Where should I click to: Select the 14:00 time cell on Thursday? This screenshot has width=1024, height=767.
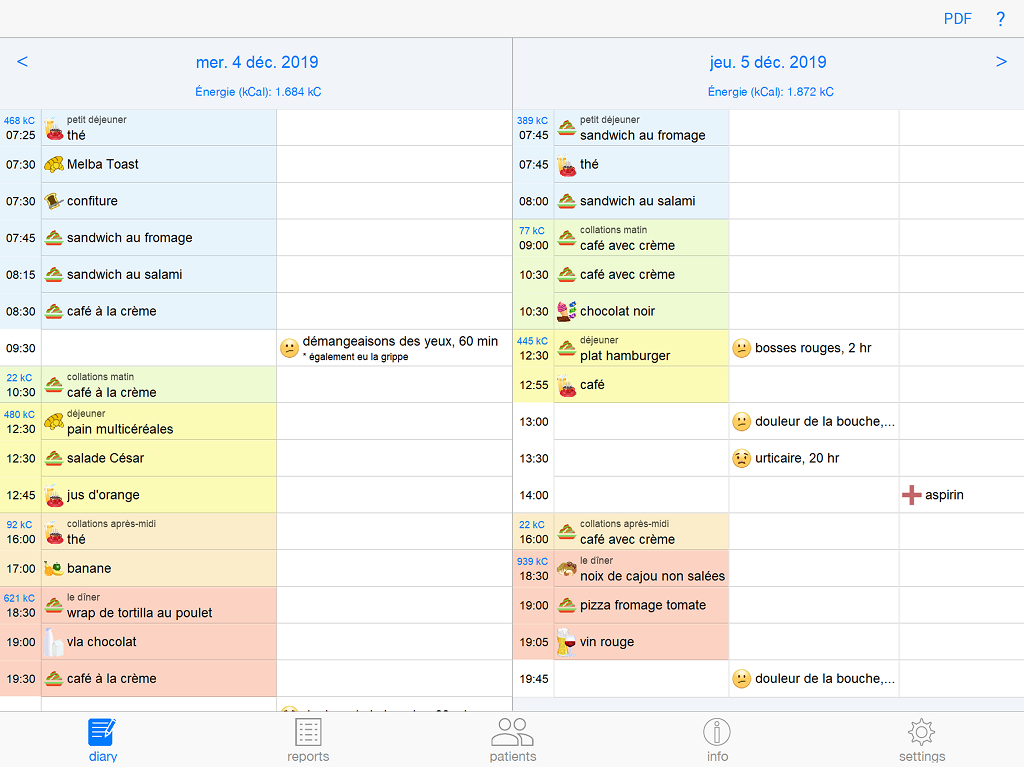coord(534,495)
